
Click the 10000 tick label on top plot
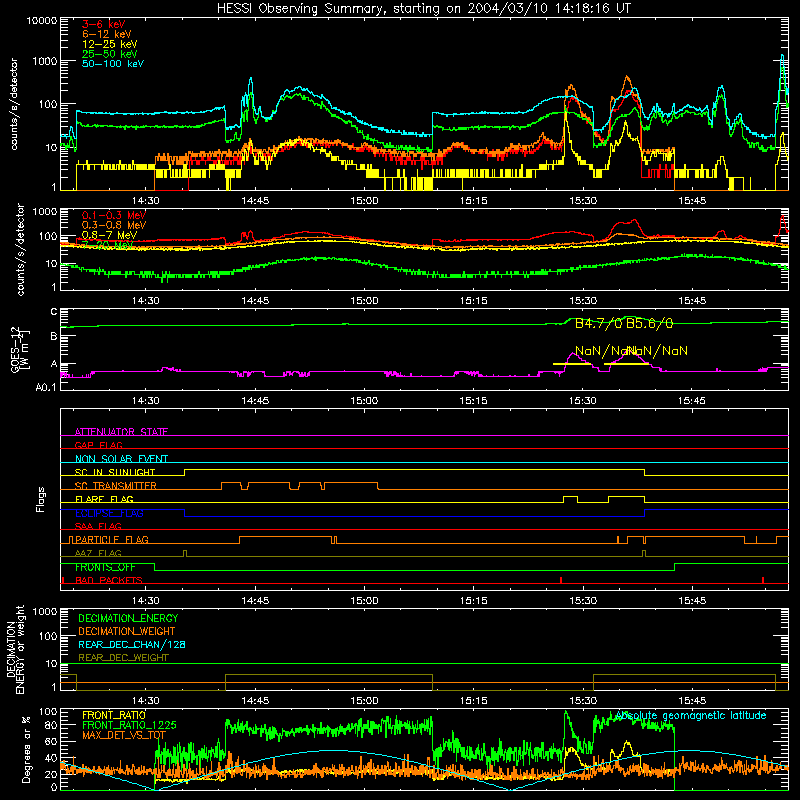pos(42,21)
